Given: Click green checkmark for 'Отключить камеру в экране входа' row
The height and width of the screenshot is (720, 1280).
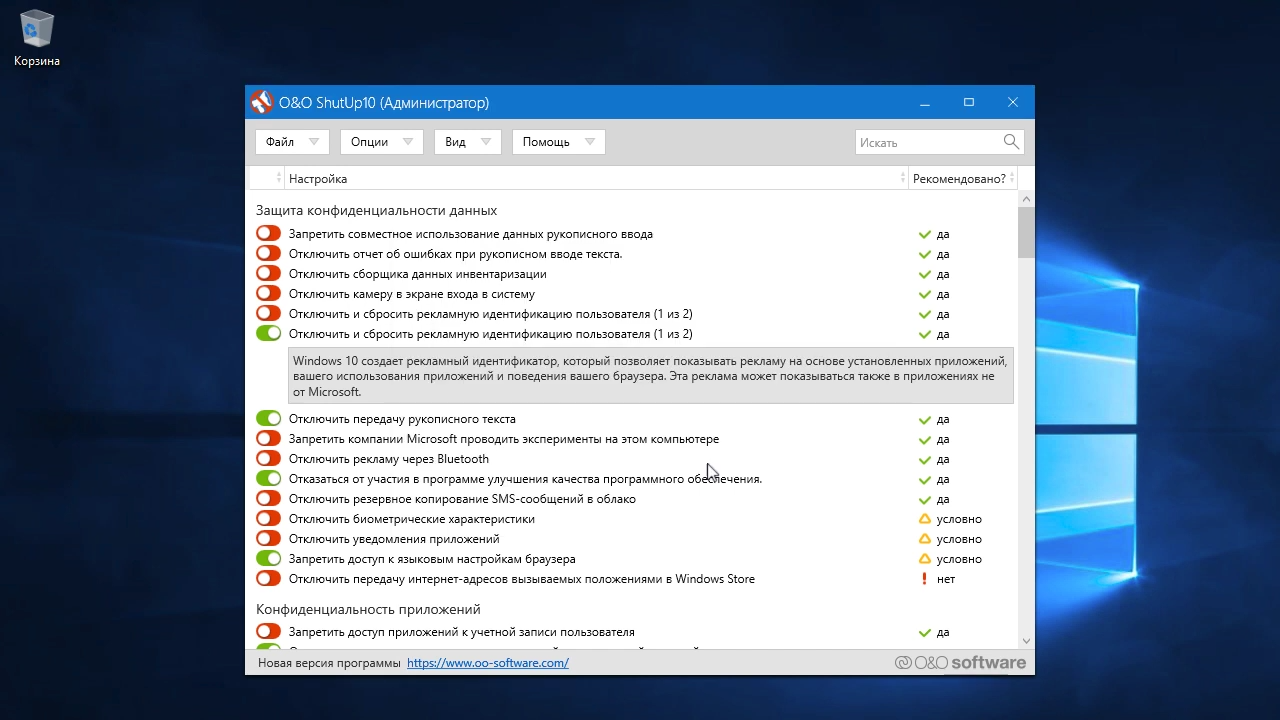Looking at the screenshot, I should tap(925, 294).
